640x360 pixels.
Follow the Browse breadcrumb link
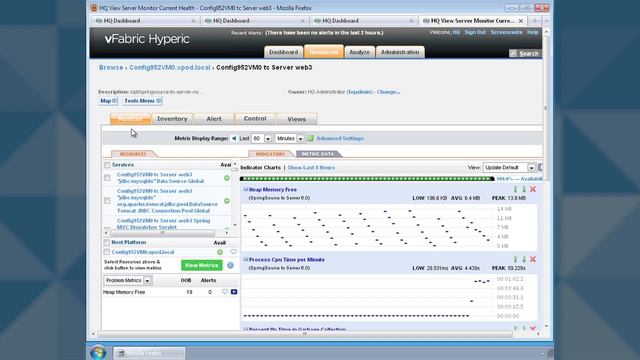(111, 68)
